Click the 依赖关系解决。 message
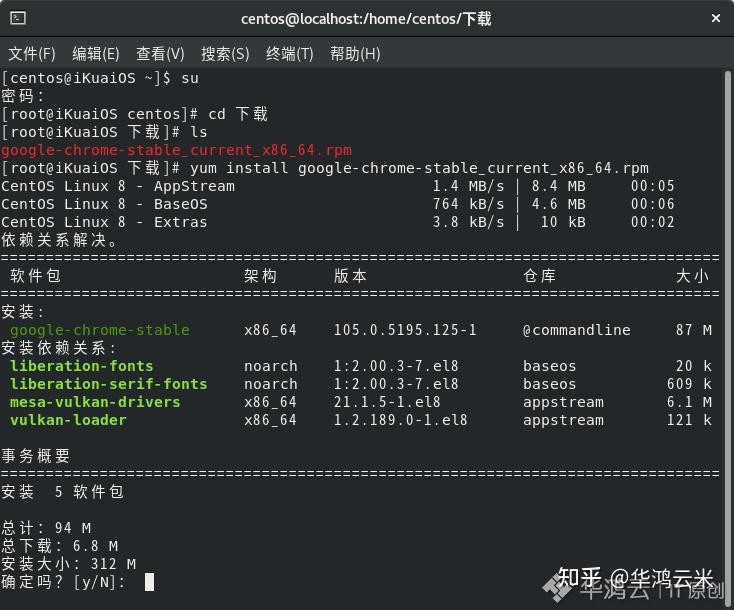Image resolution: width=734 pixels, height=610 pixels. (59, 240)
